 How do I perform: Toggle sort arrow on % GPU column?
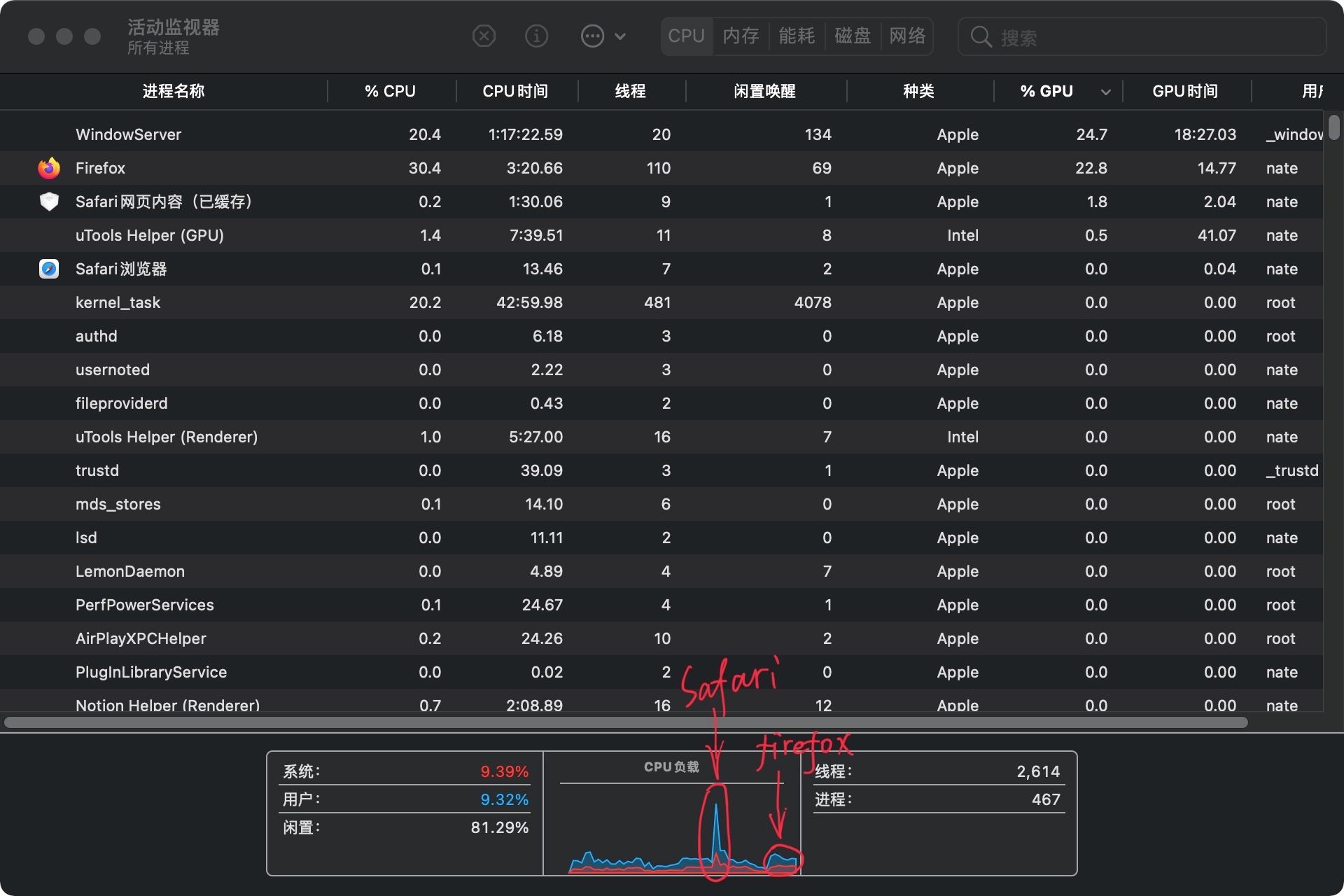(x=1105, y=92)
